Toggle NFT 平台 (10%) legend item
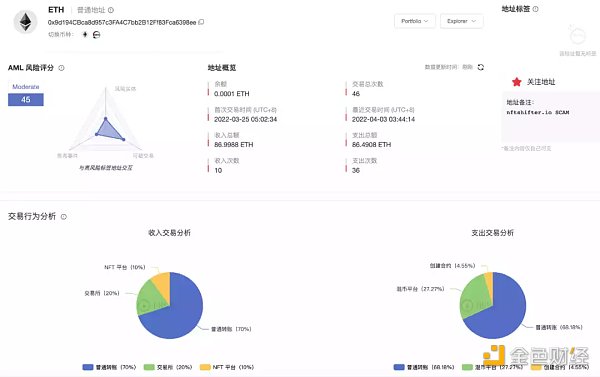Screen dimensions: 600x377 point(227,367)
